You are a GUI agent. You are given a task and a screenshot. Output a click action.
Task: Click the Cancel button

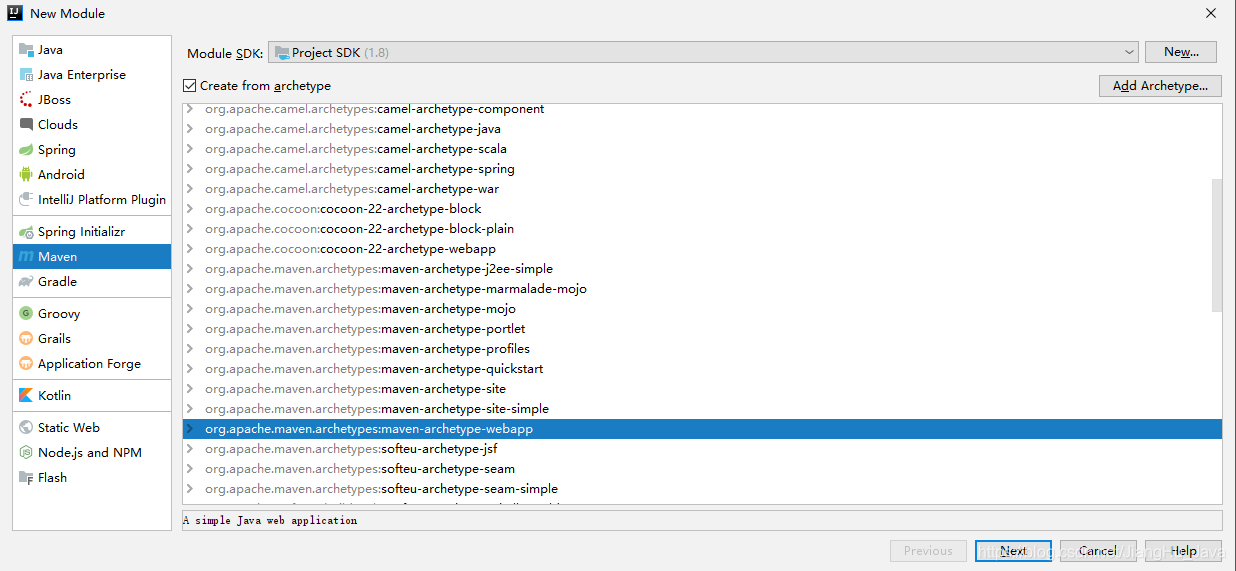[x=1098, y=551]
